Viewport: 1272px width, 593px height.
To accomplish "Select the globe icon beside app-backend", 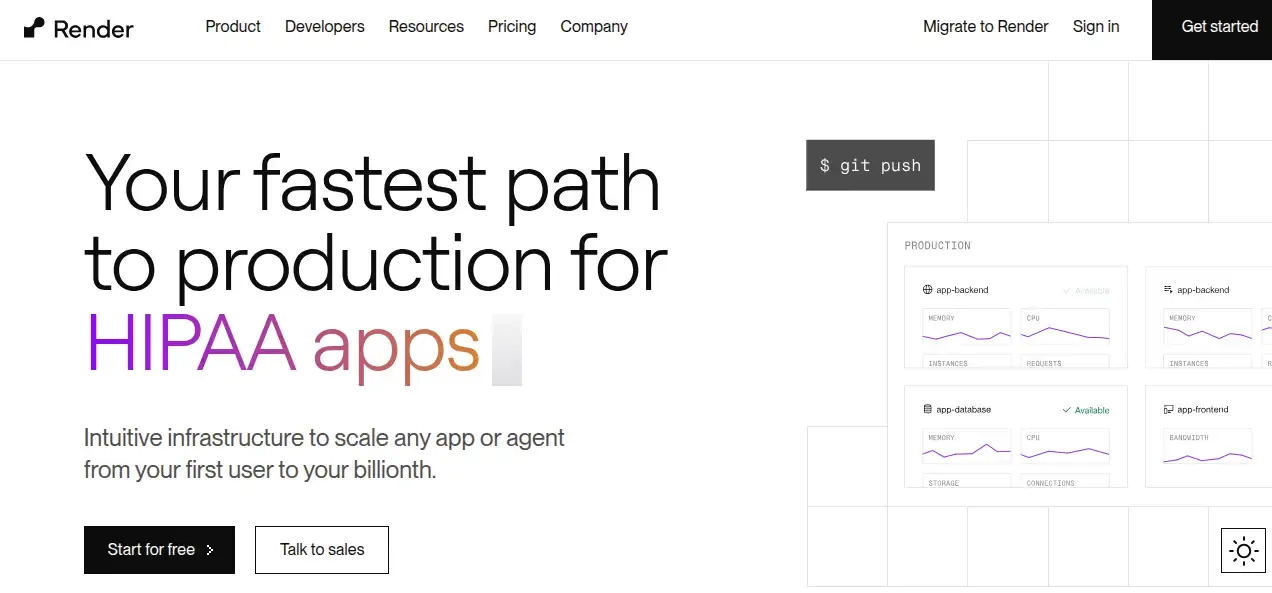I will coord(928,290).
